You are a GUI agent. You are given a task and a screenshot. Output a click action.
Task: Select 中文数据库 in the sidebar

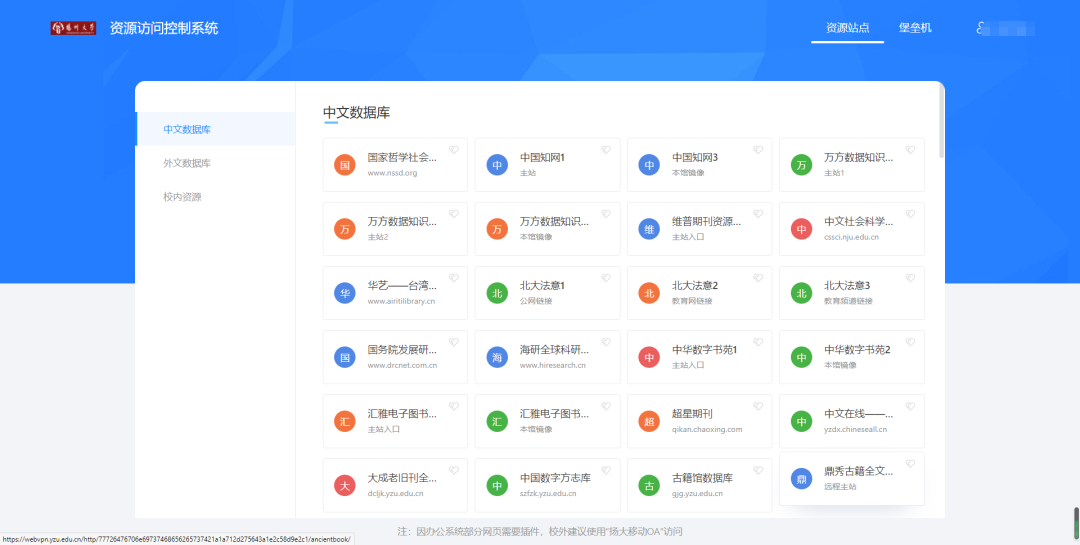[x=216, y=129]
